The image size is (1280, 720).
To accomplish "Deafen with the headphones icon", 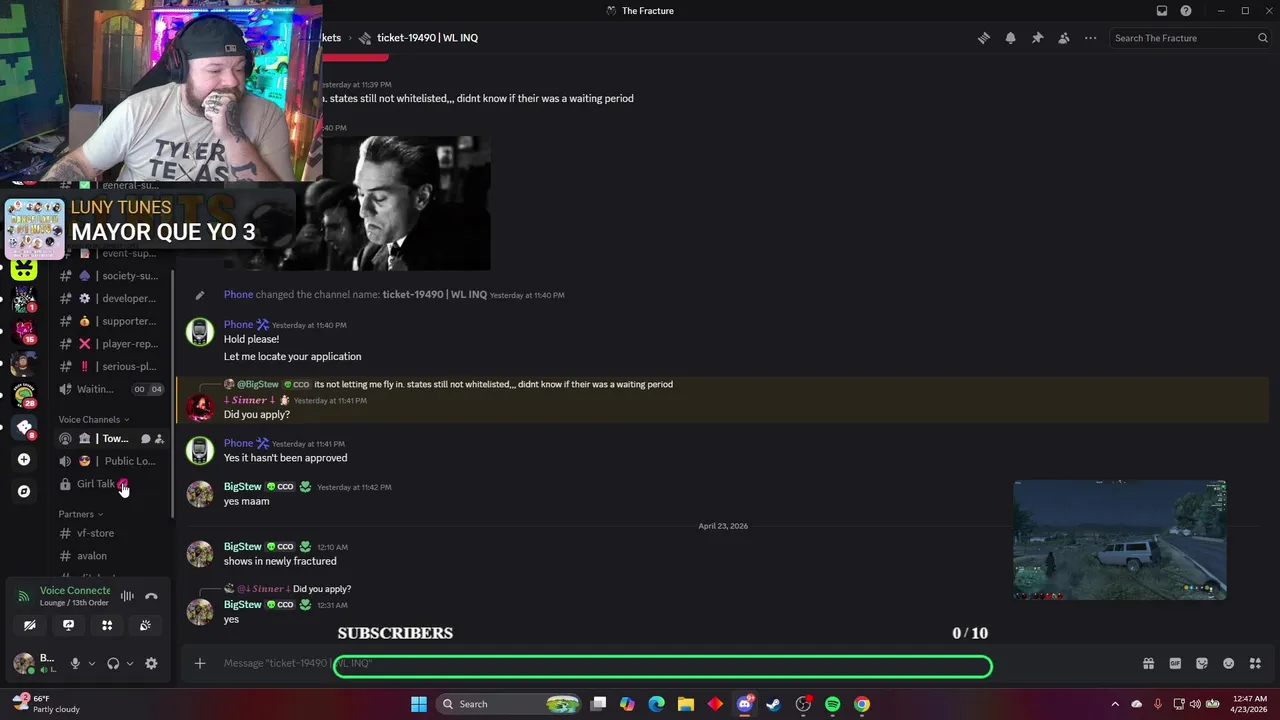I will point(113,663).
